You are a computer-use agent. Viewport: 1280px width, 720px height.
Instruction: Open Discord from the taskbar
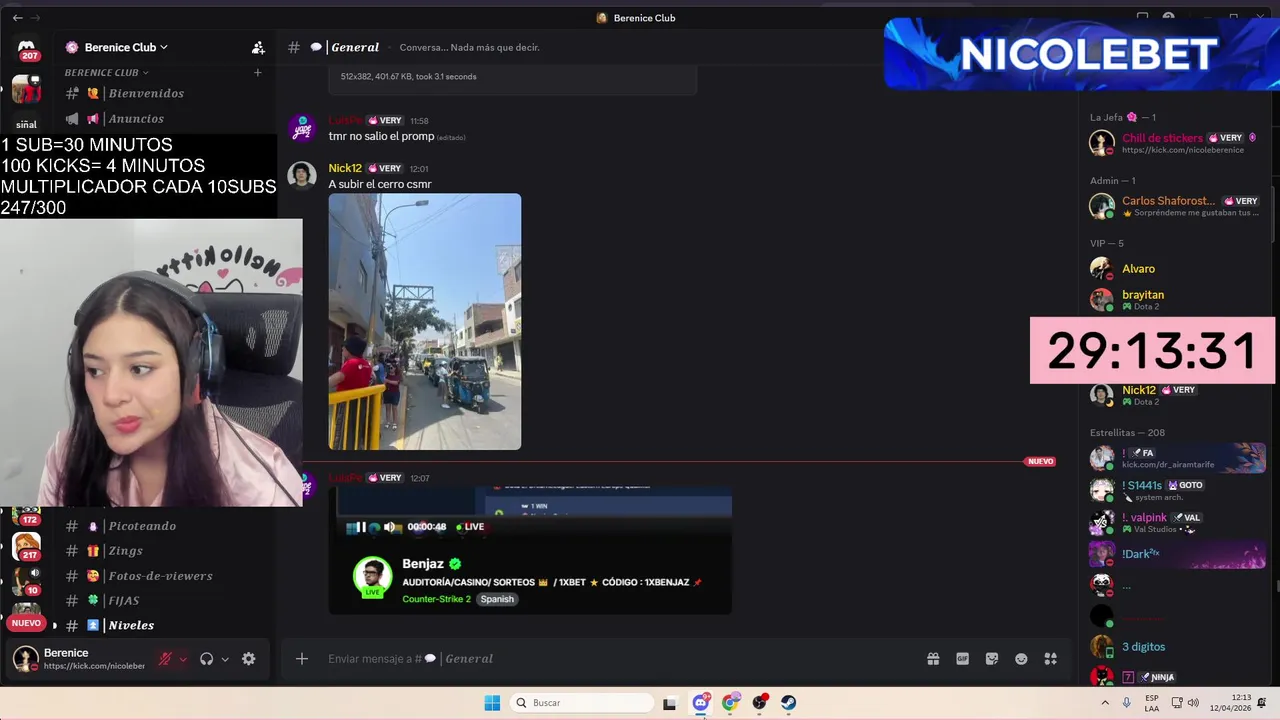701,703
